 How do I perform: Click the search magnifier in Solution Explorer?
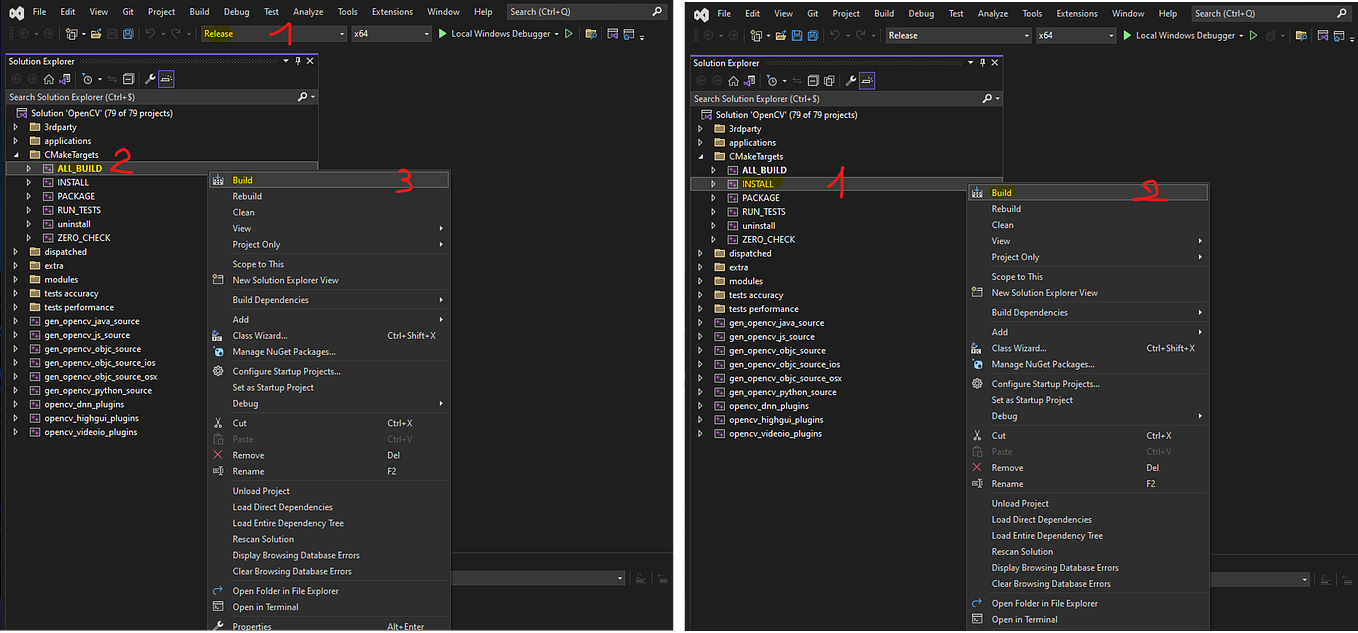[x=301, y=97]
